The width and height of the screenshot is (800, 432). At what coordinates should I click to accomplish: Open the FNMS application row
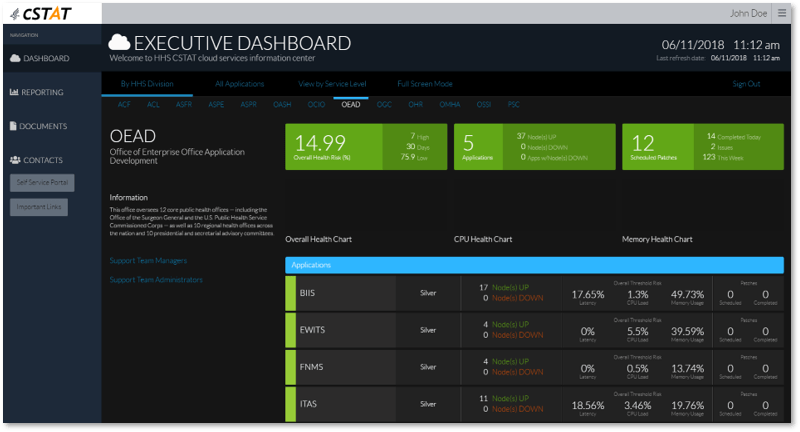coord(534,367)
